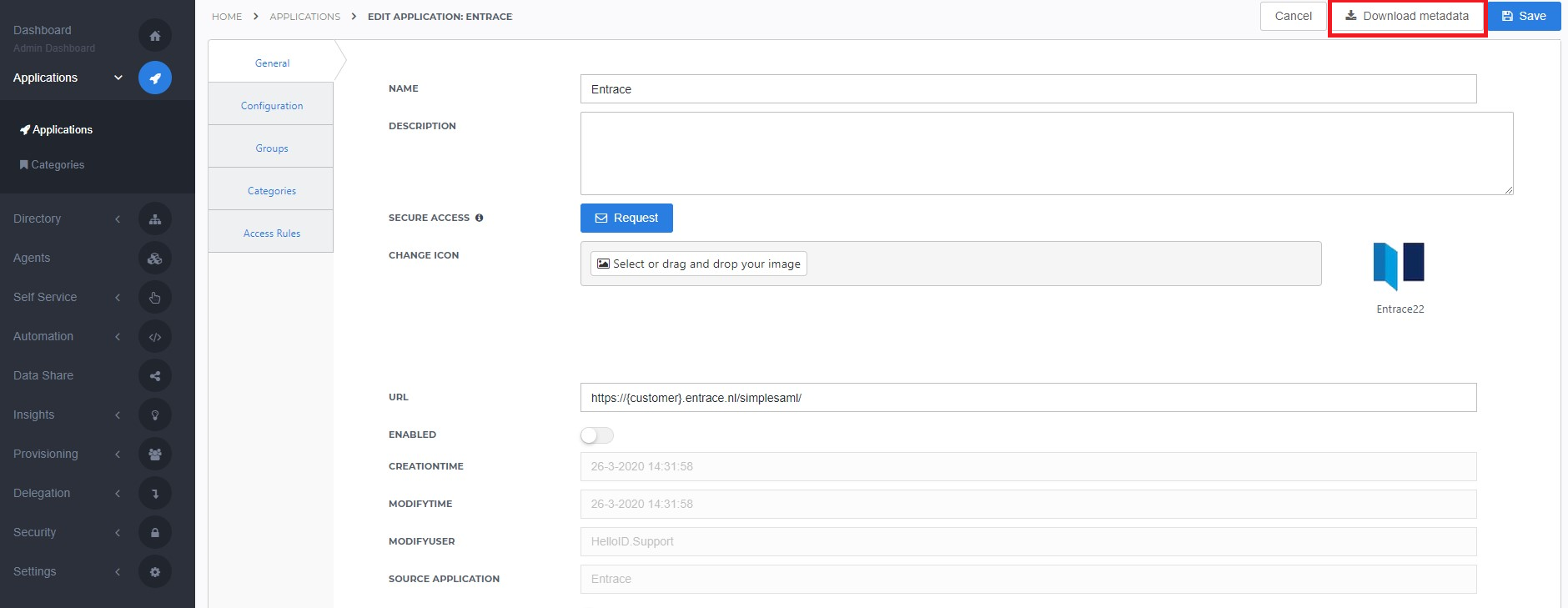The height and width of the screenshot is (608, 1568).
Task: Save the application changes
Action: [1524, 16]
